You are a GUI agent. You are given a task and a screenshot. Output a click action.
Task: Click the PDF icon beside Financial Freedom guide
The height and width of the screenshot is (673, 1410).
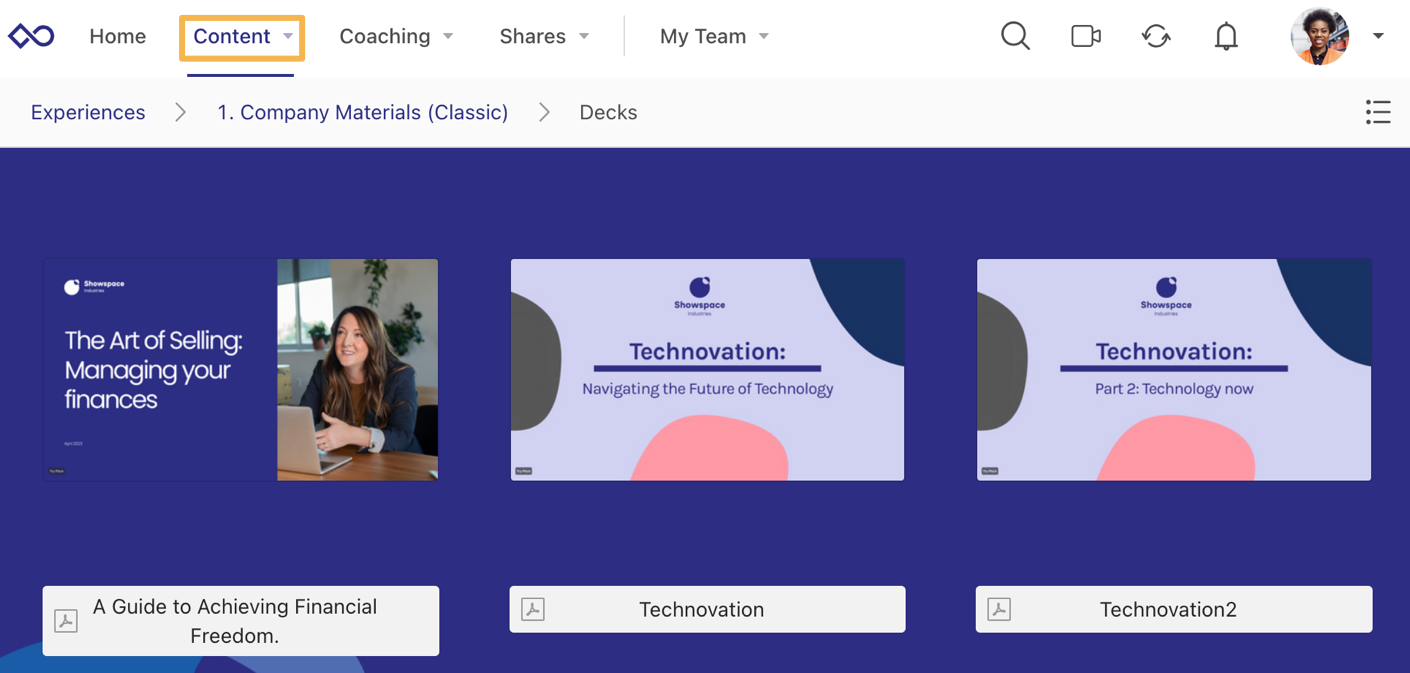pos(66,621)
